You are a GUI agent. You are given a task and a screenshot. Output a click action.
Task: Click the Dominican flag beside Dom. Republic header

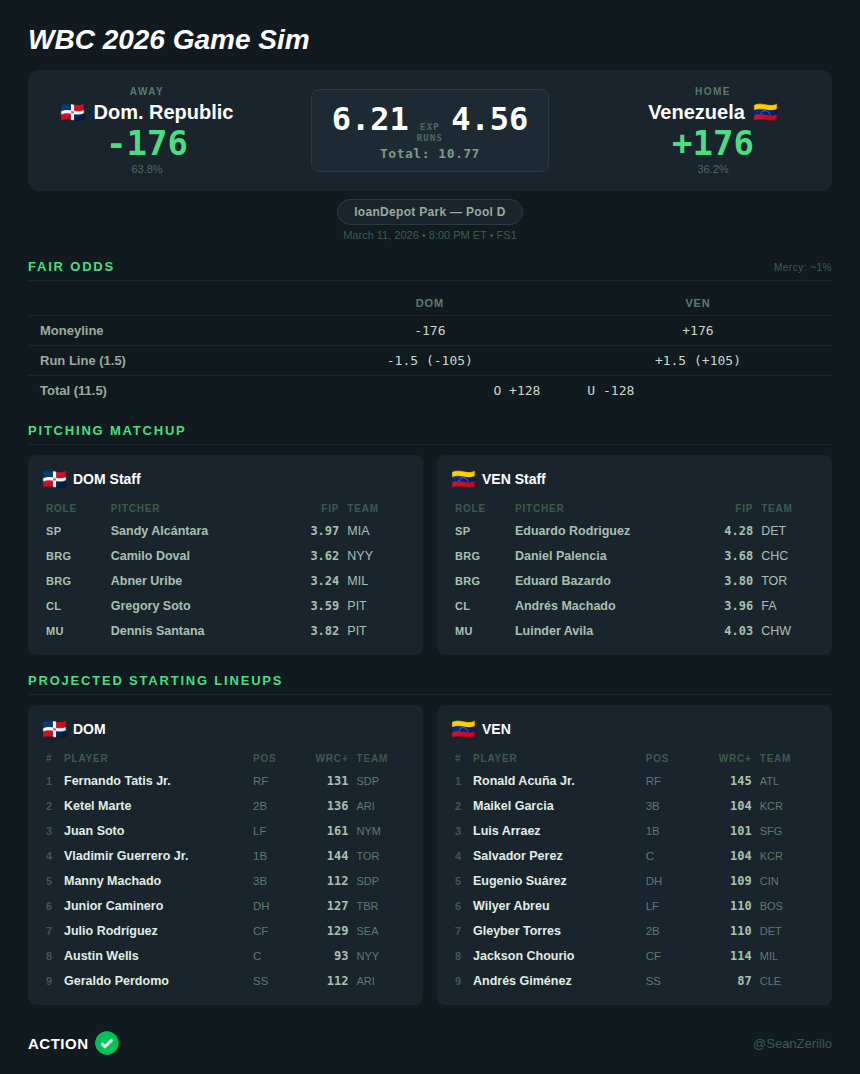pos(72,112)
